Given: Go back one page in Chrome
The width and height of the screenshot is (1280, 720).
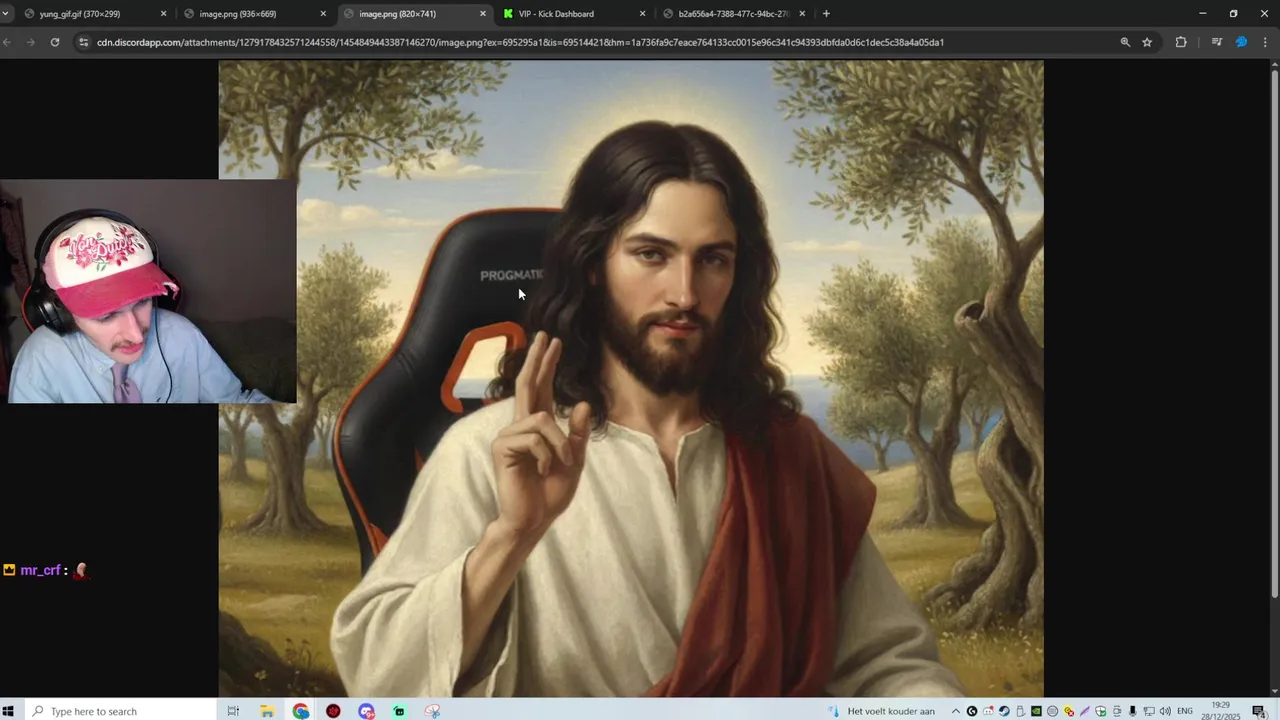Looking at the screenshot, I should [8, 42].
